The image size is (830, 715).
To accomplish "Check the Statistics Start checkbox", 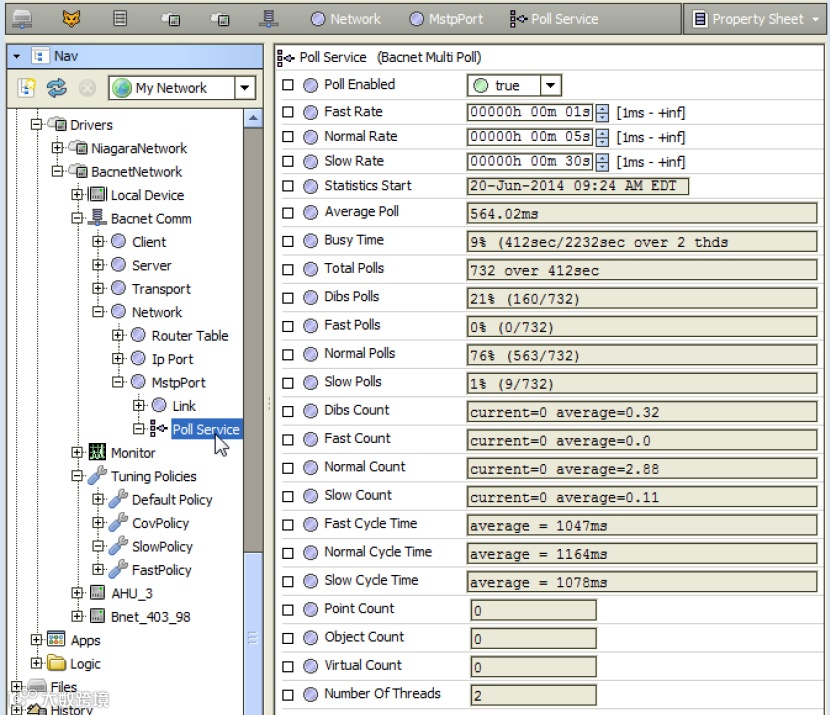I will tap(288, 186).
